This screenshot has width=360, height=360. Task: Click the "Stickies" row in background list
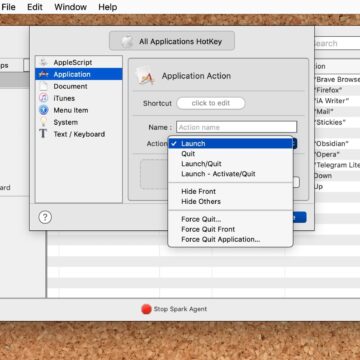coord(337,122)
